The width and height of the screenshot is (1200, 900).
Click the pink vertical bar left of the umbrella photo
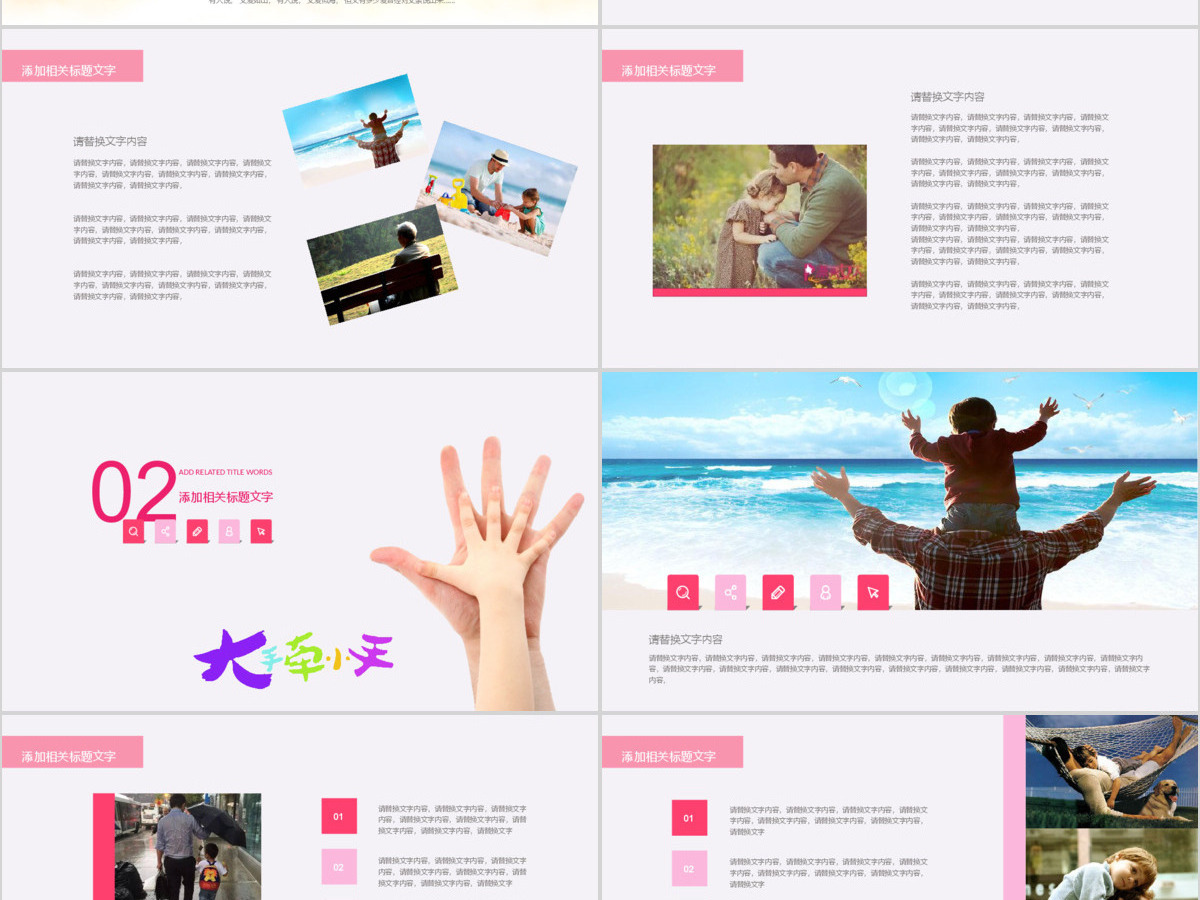pyautogui.click(x=104, y=847)
